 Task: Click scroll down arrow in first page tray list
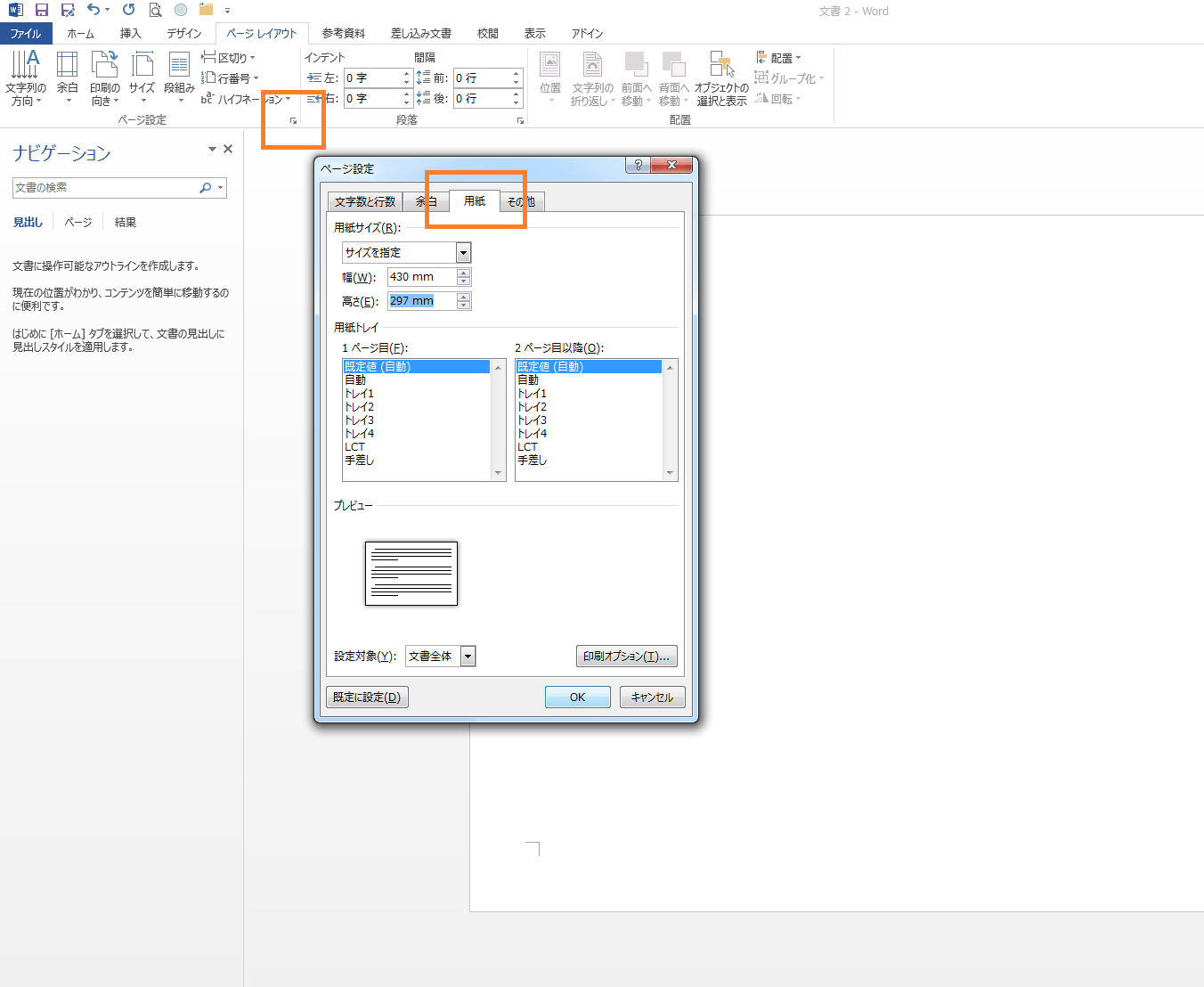(x=498, y=474)
